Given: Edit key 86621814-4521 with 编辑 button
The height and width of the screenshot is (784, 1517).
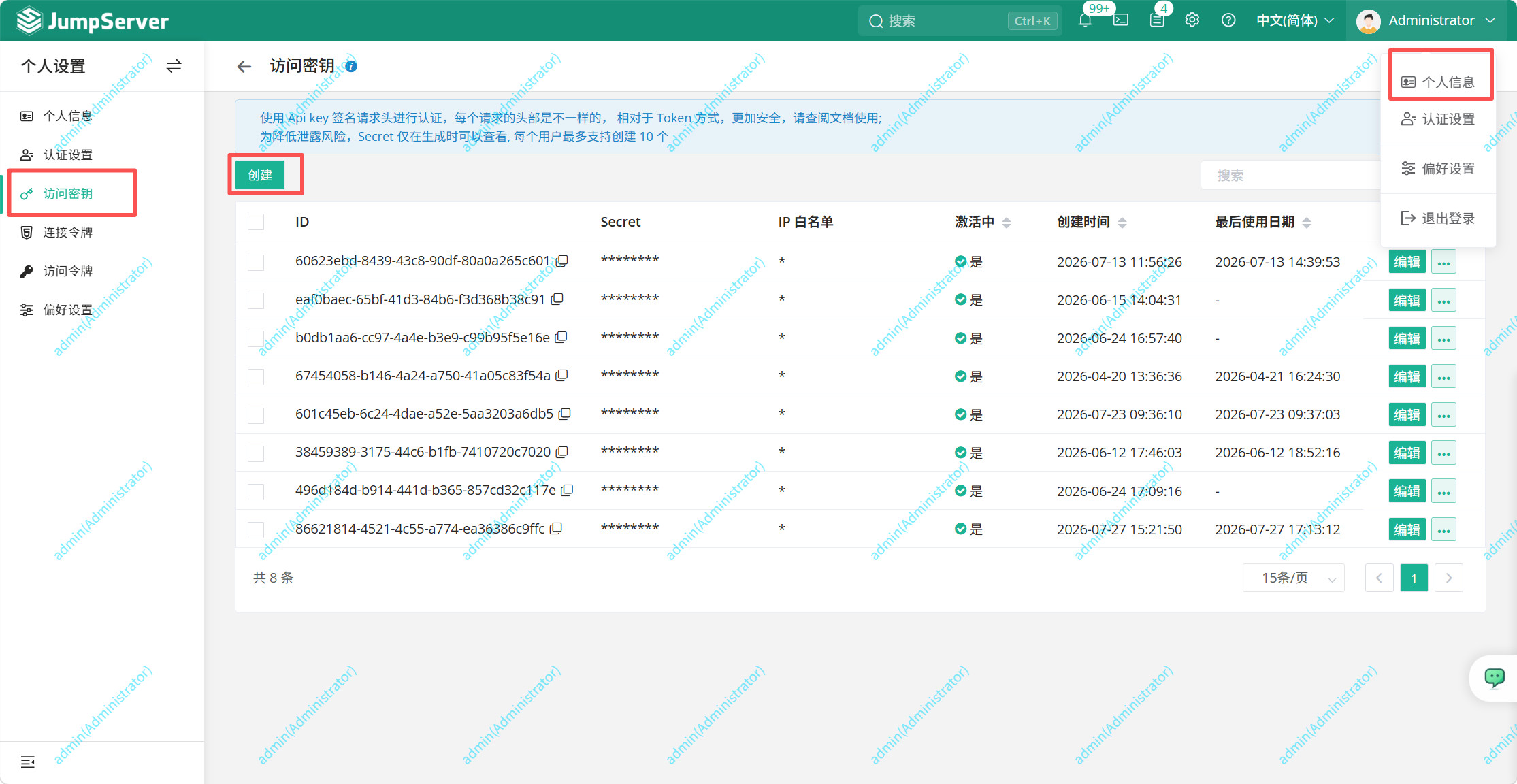Looking at the screenshot, I should click(1407, 529).
